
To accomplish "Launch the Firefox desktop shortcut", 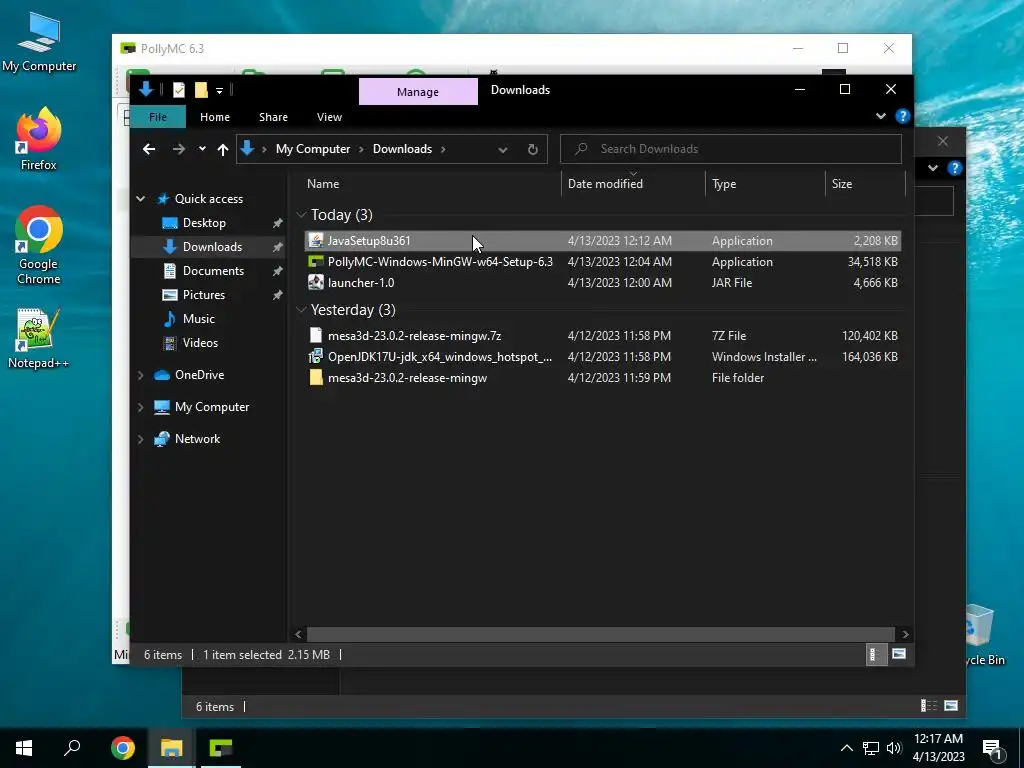I will (39, 139).
